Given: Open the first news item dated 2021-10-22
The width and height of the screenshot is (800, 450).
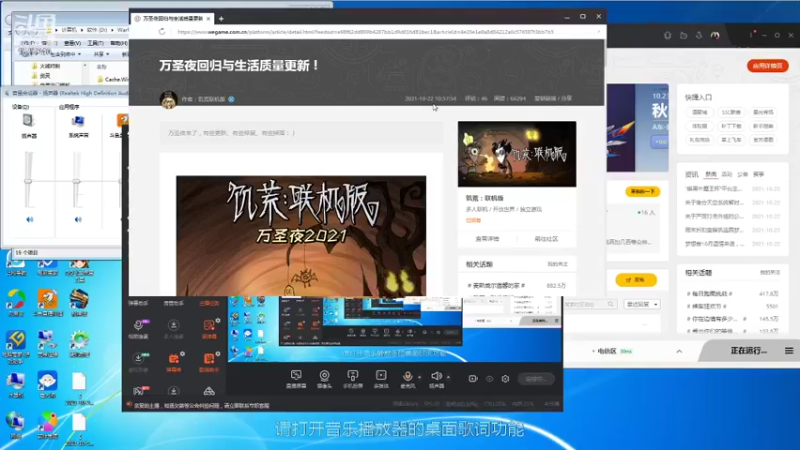Looking at the screenshot, I should click(x=733, y=189).
